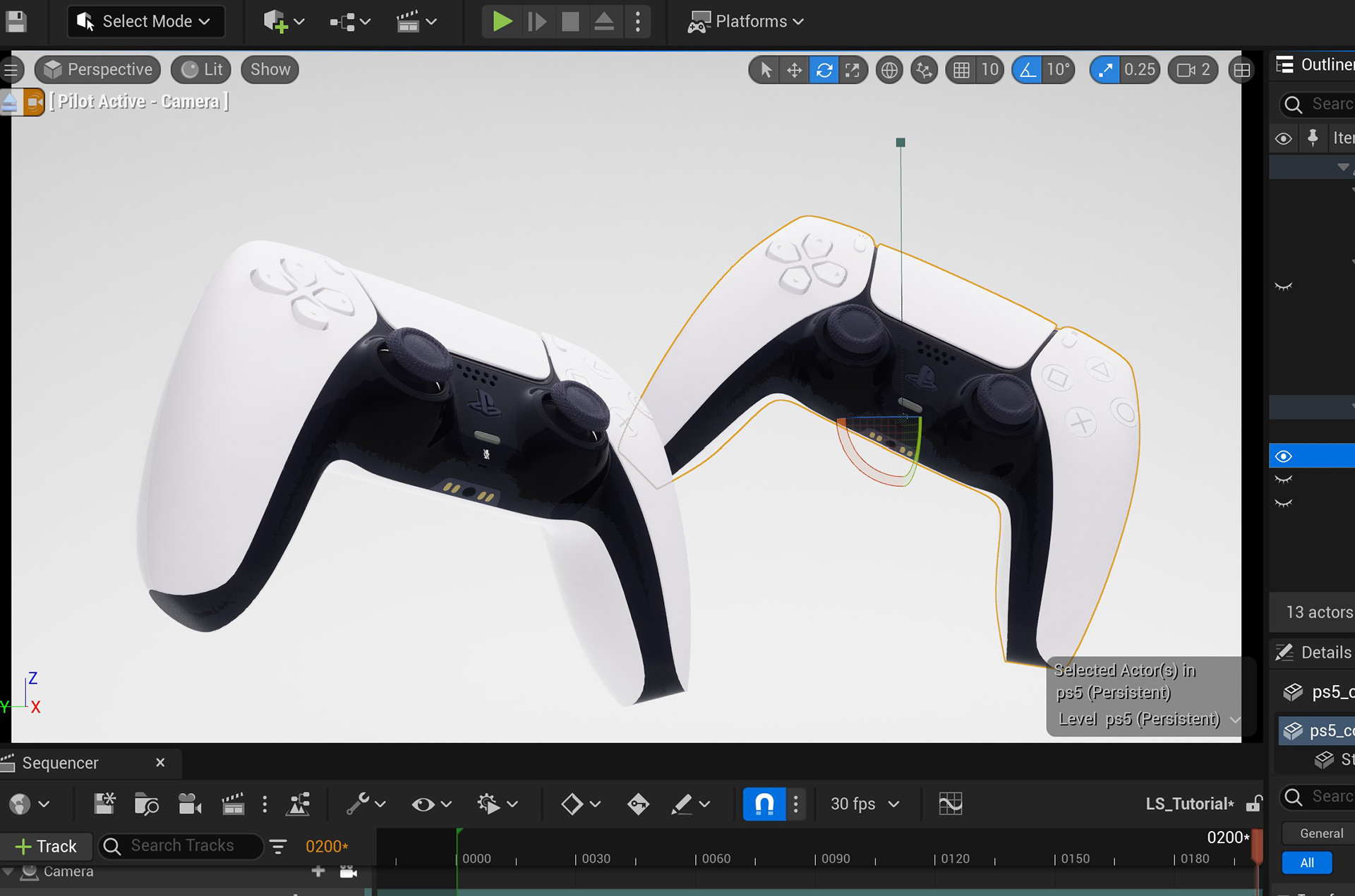The height and width of the screenshot is (896, 1355).
Task: Select the rotate transform tool
Action: (x=824, y=70)
